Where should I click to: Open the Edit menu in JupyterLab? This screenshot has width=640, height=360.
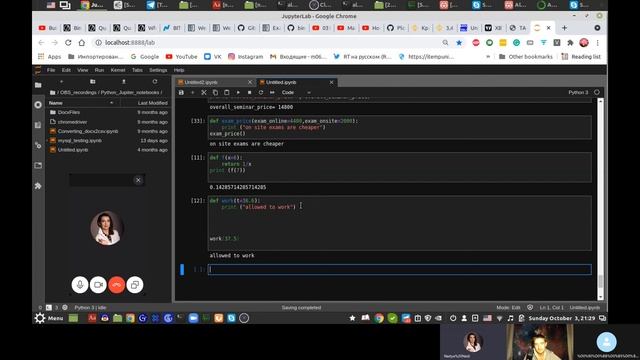(x=66, y=70)
